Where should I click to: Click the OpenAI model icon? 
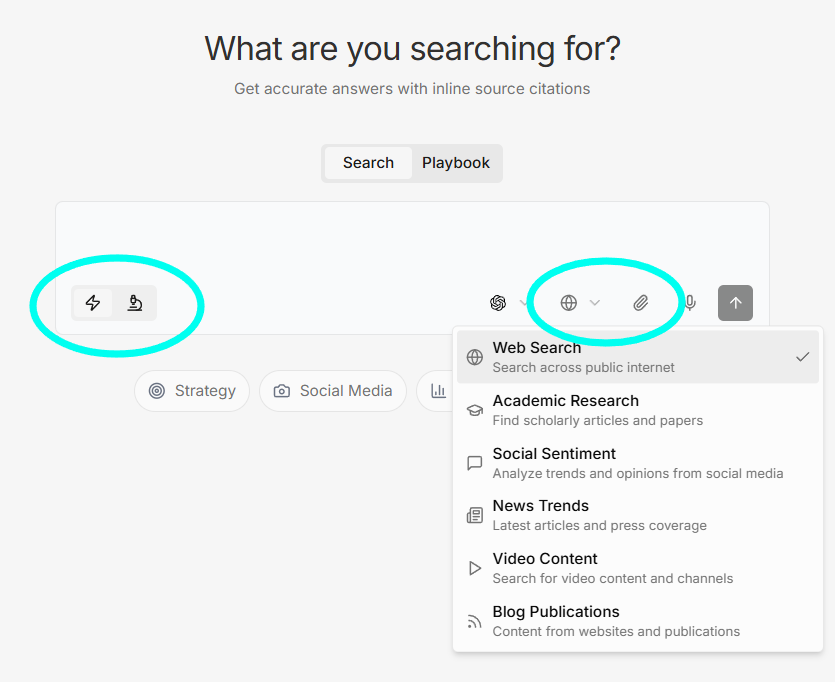(x=498, y=303)
